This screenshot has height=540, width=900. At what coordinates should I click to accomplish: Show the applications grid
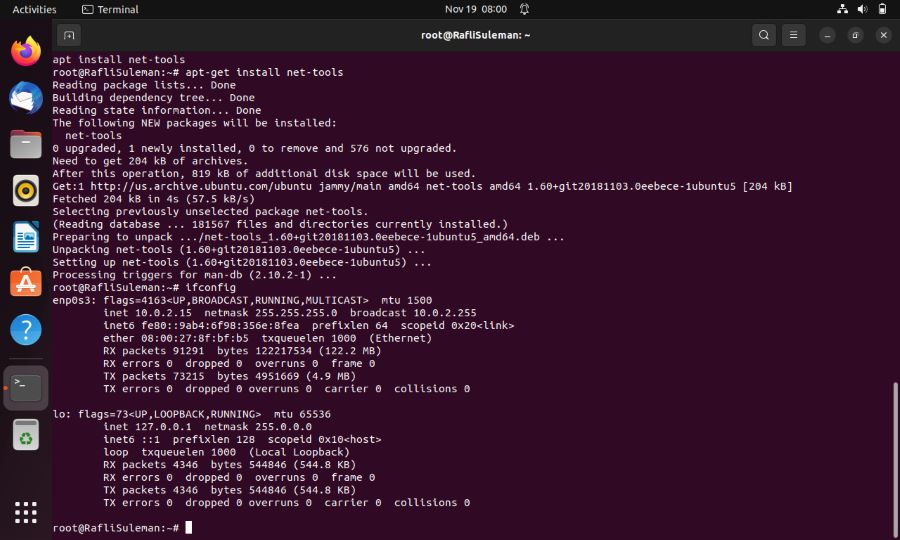click(26, 512)
